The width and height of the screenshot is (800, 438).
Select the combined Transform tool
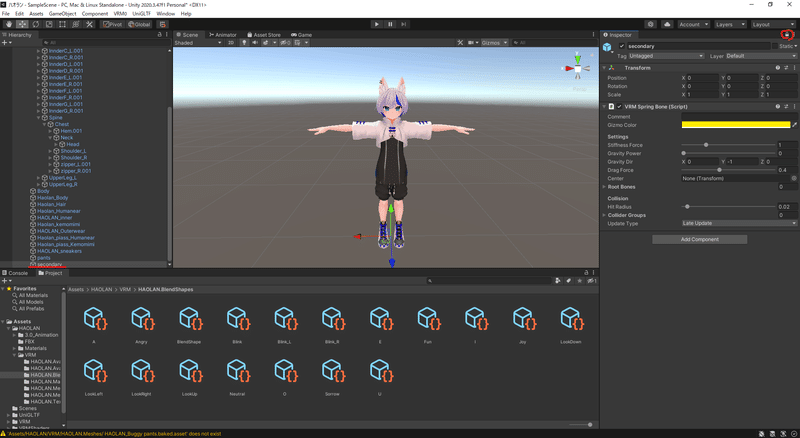point(76,24)
